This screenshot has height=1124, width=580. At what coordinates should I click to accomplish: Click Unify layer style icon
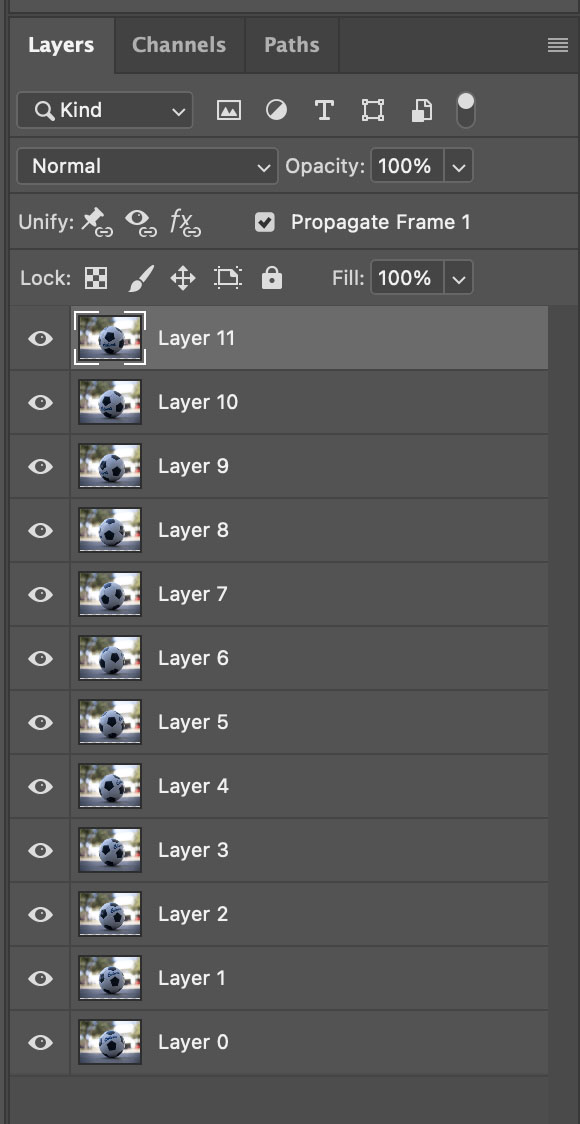[x=185, y=222]
